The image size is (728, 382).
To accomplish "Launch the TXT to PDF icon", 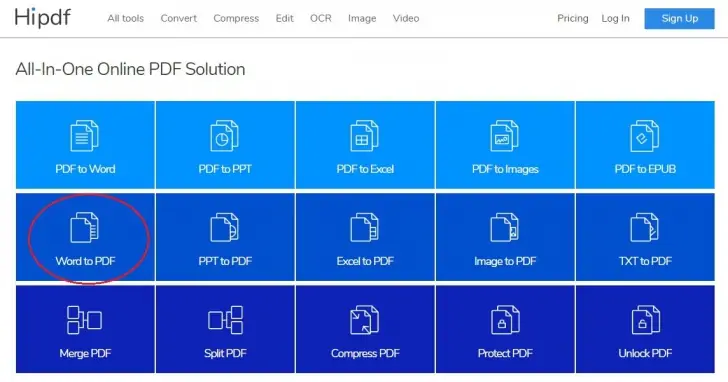I will (x=645, y=227).
